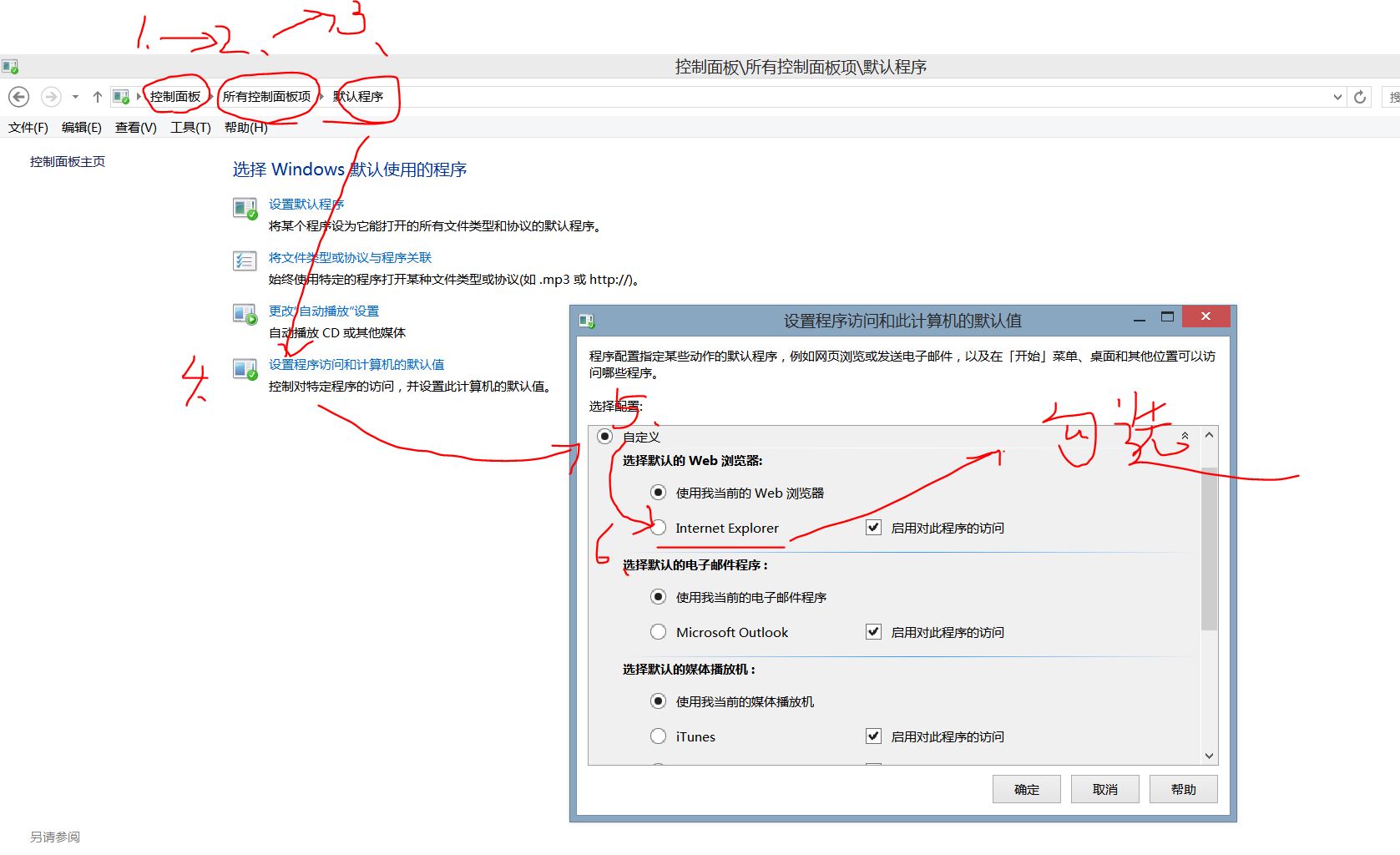Collapse the 自定义 section with double chevron
Image resolution: width=1400 pixels, height=855 pixels.
click(x=1185, y=436)
